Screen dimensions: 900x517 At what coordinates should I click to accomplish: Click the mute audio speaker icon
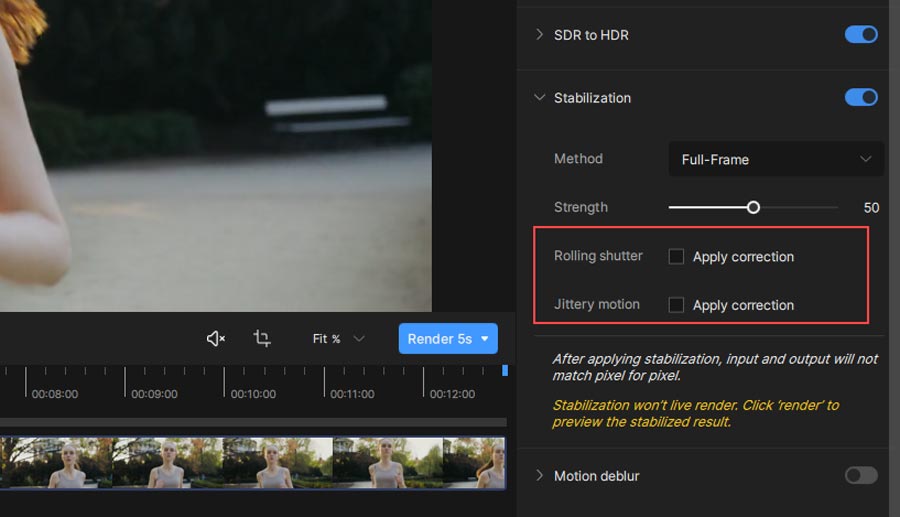(x=215, y=339)
